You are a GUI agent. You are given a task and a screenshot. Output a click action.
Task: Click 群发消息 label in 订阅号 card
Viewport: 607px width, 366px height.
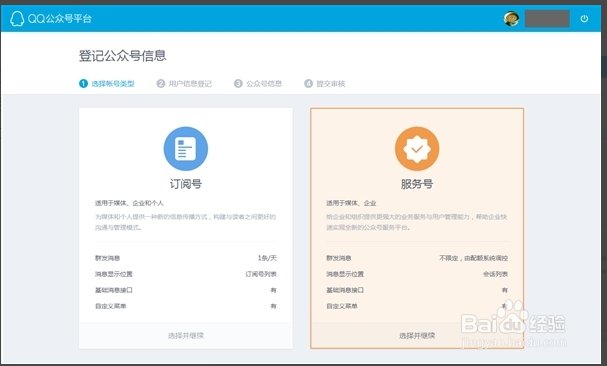108,258
